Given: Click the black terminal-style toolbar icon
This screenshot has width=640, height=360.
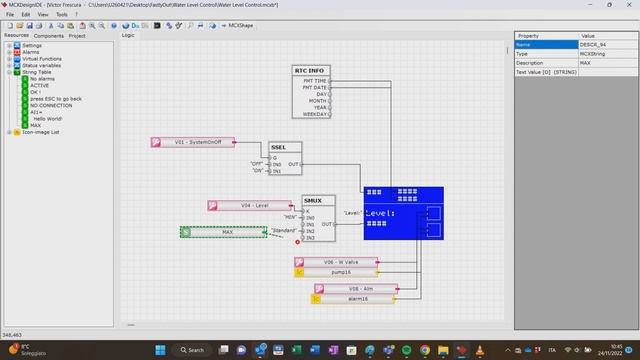Looking at the screenshot, I should (157, 26).
